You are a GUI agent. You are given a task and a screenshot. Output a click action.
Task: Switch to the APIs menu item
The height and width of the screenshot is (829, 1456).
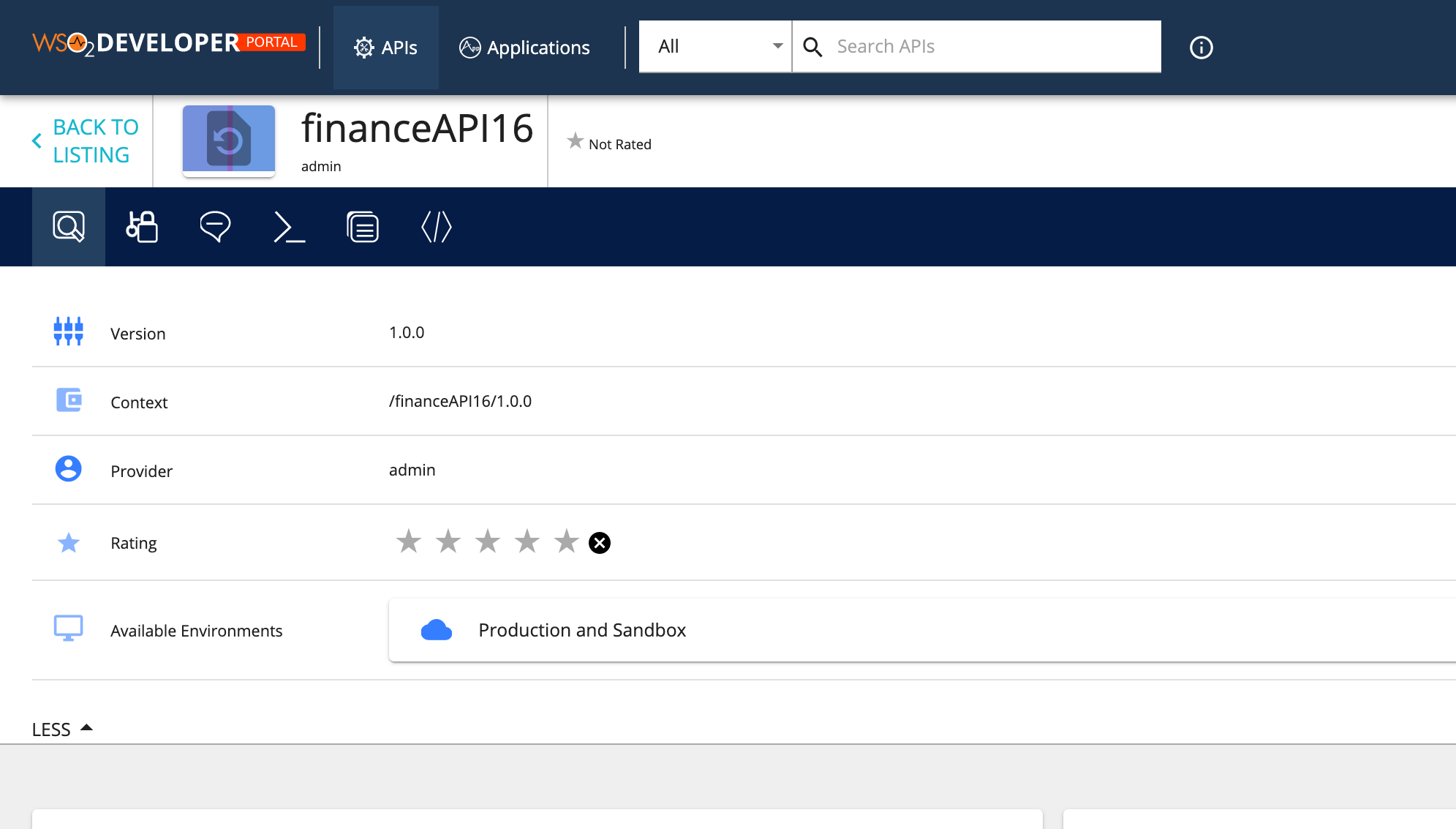pyautogui.click(x=386, y=47)
